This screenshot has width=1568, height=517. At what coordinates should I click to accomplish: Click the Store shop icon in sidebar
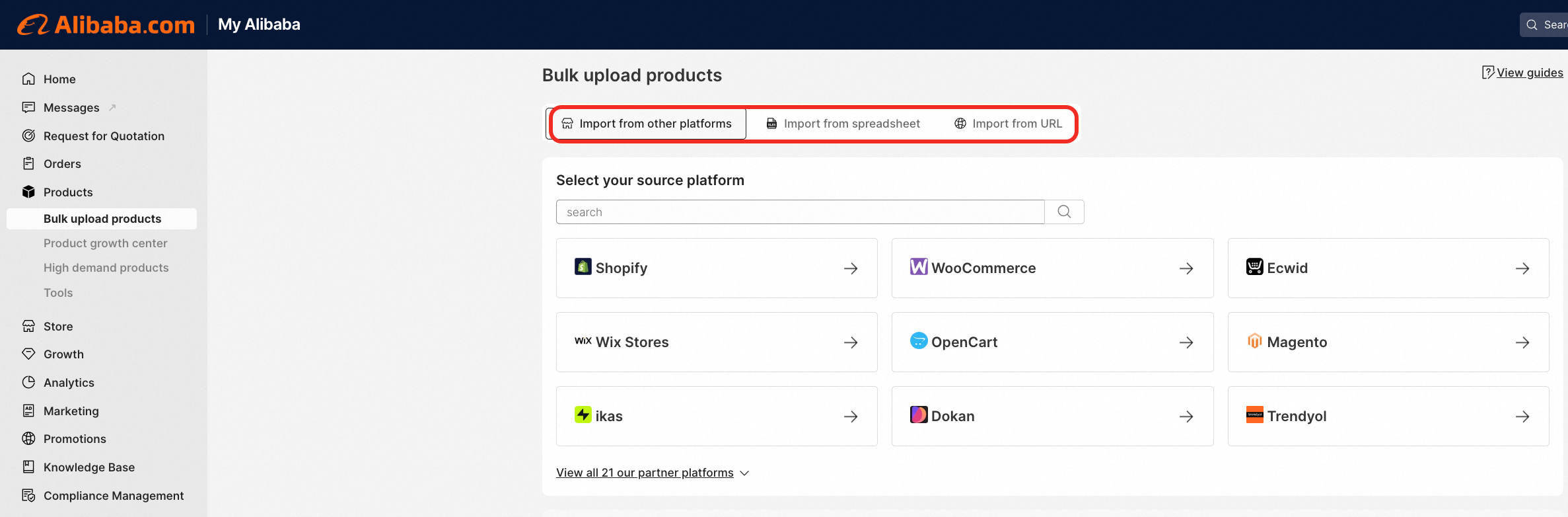tap(28, 326)
